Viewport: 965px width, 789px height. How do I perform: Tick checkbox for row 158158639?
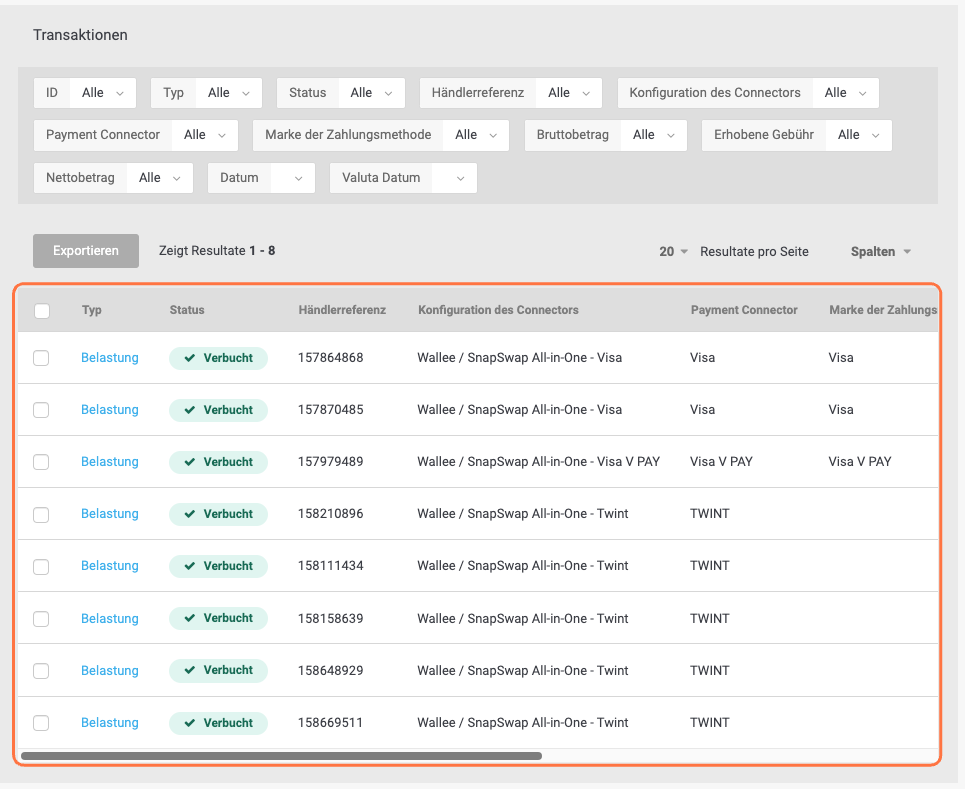click(41, 619)
